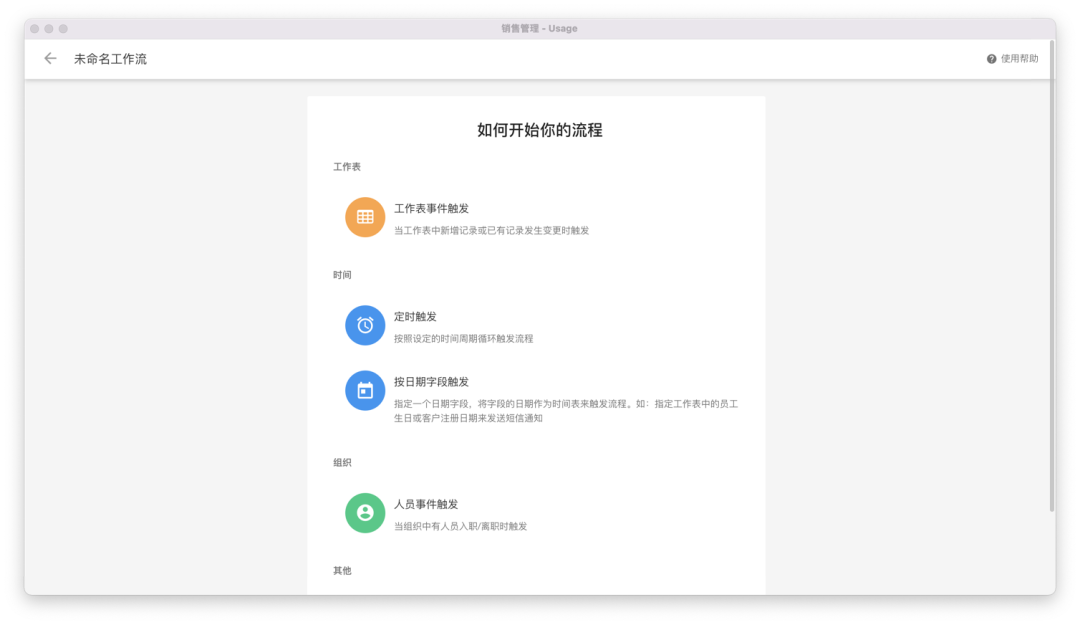This screenshot has width=1080, height=625.
Task: Click the back arrow icon
Action: point(50,59)
